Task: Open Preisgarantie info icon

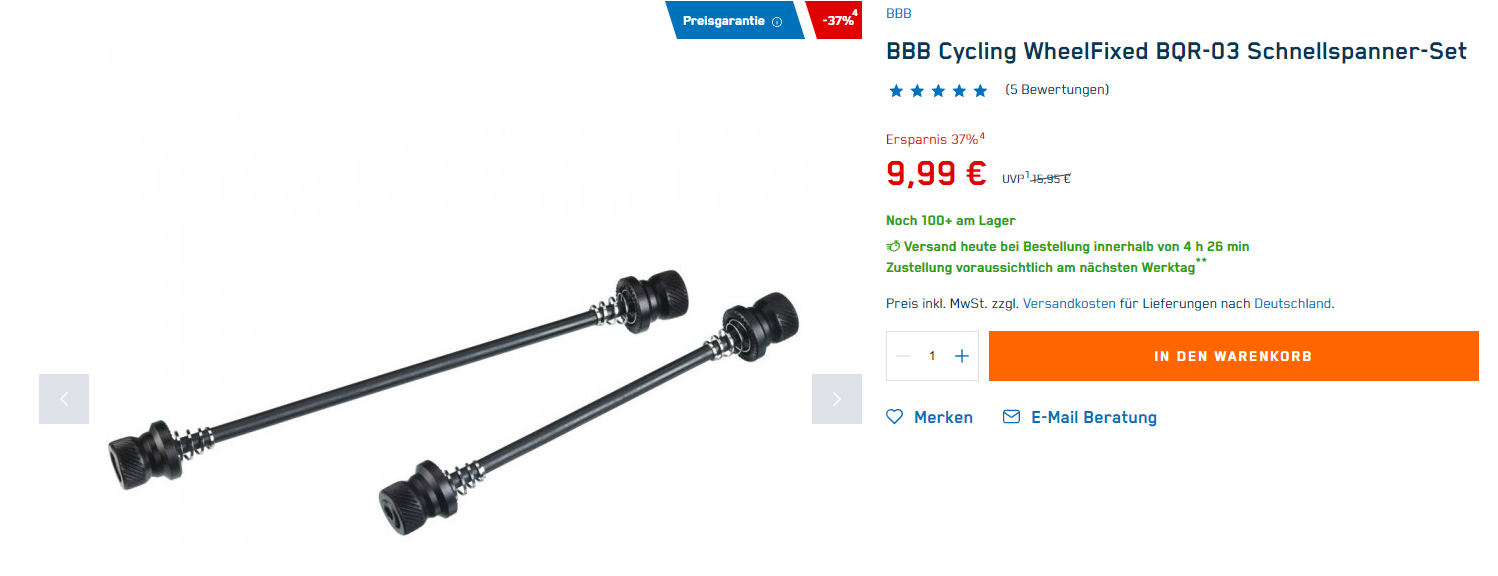Action: coord(777,21)
